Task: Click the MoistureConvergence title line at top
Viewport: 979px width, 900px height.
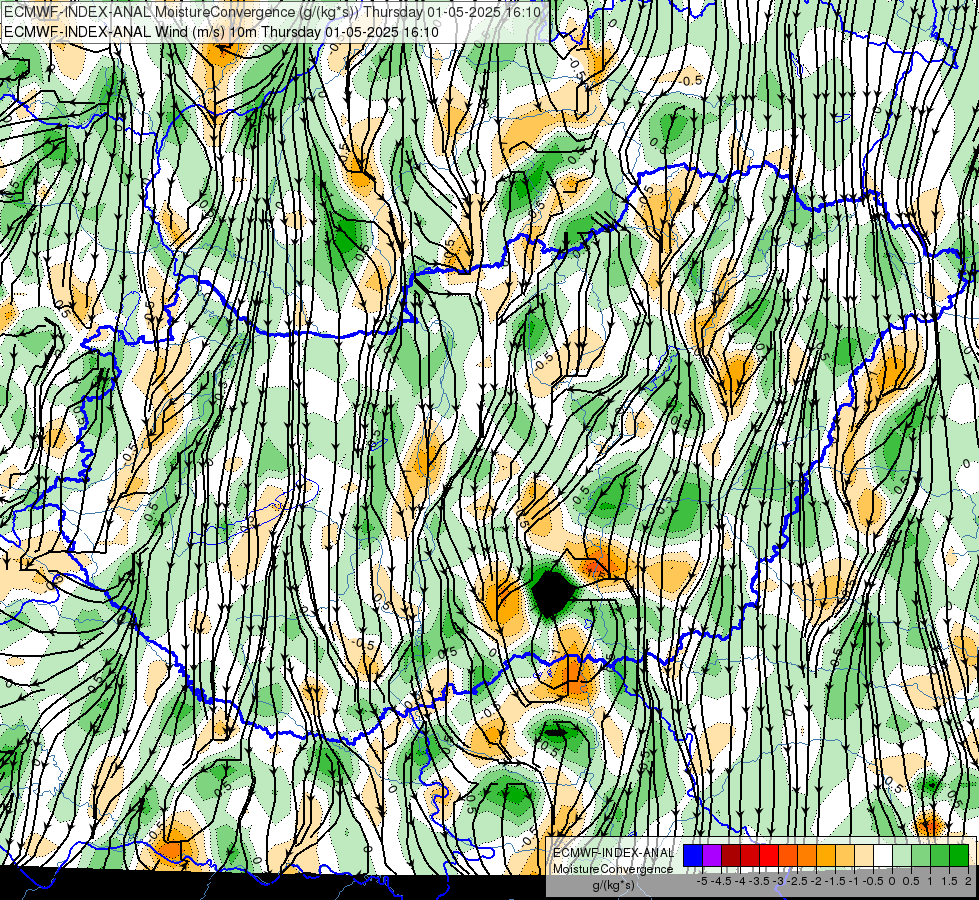Action: click(x=272, y=12)
